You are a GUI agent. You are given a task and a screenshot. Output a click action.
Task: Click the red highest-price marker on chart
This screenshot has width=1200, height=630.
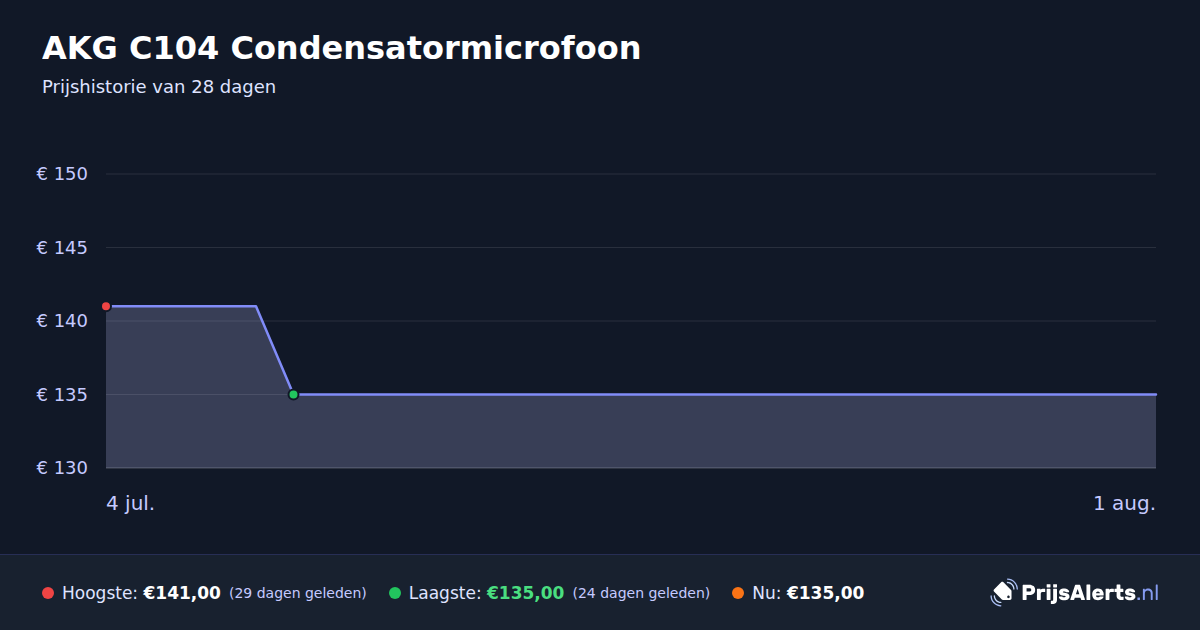pos(106,306)
